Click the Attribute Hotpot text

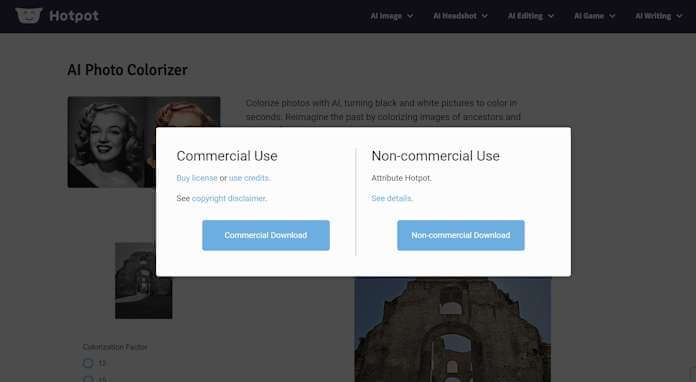tap(401, 178)
